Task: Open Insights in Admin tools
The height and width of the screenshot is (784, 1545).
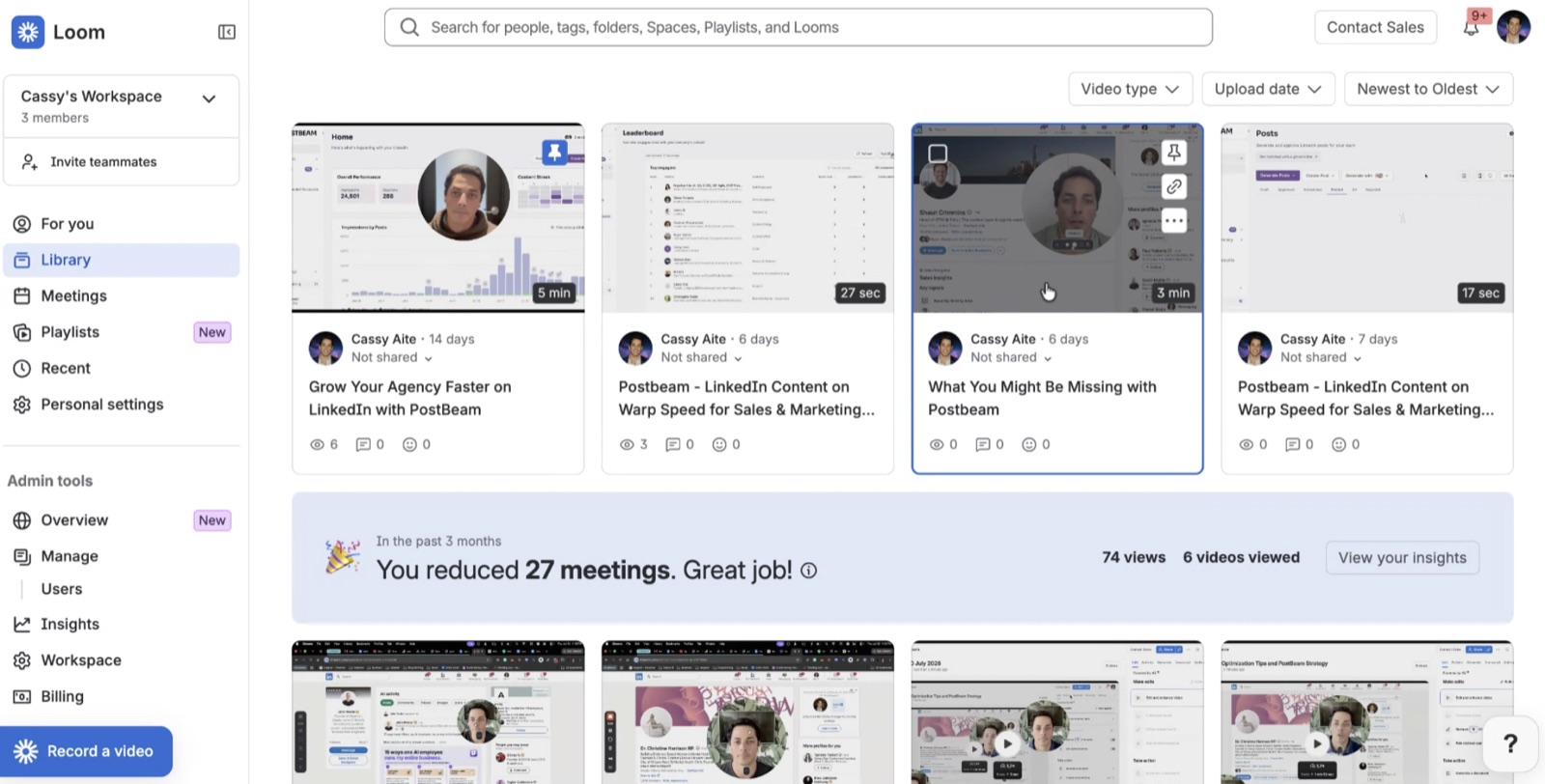Action: click(122, 625)
